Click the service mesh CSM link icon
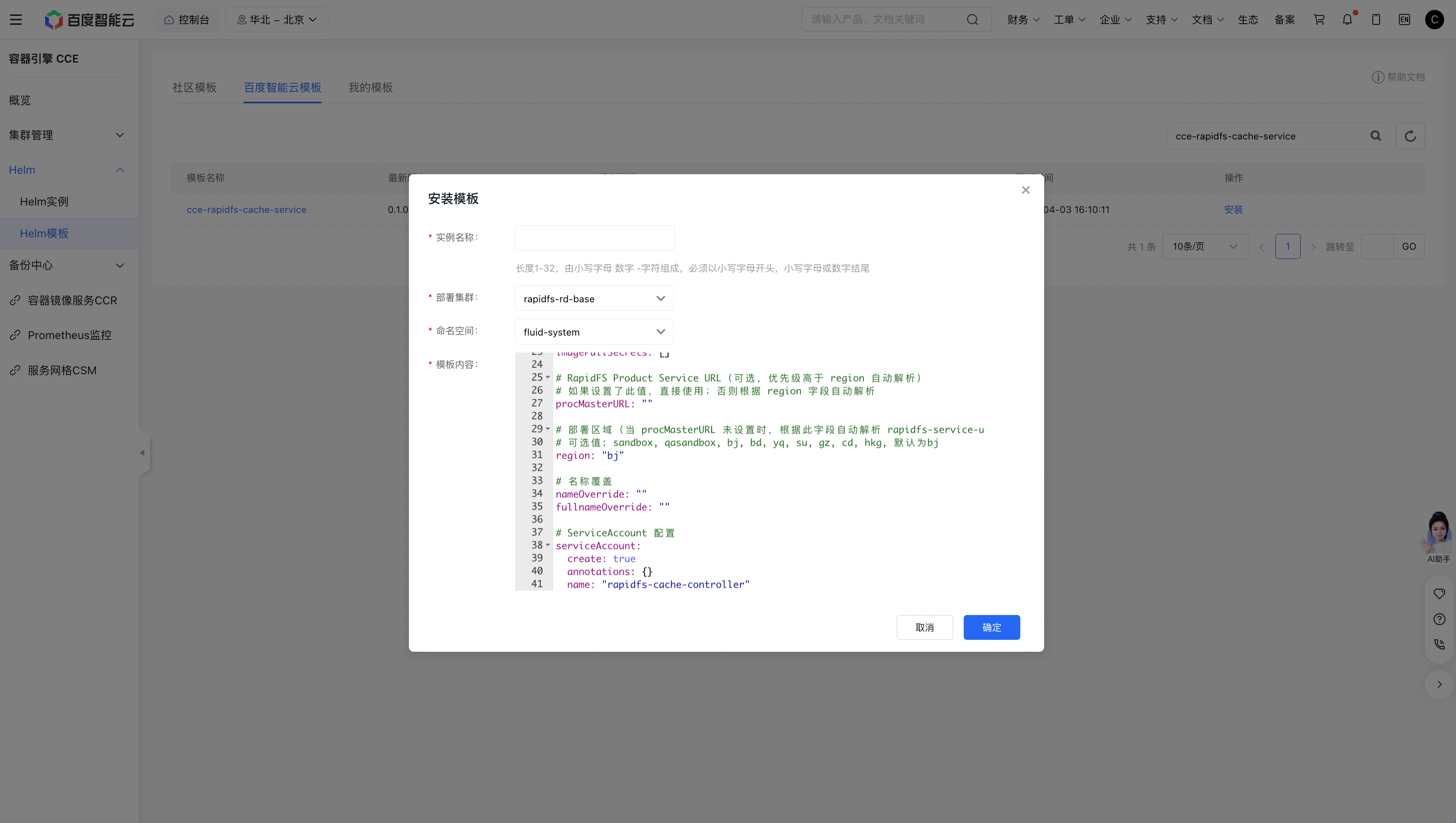1456x823 pixels. (15, 370)
